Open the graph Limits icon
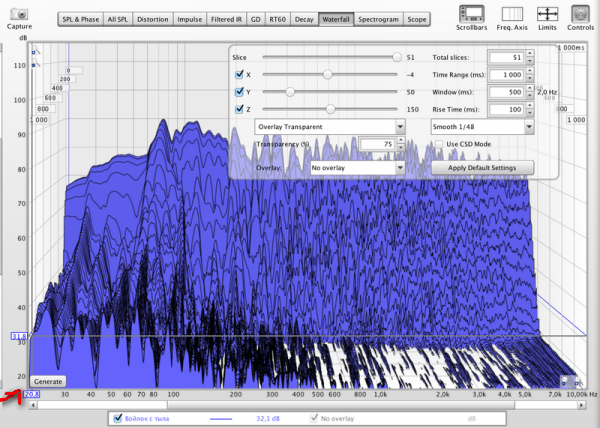The height and width of the screenshot is (428, 600). pyautogui.click(x=548, y=14)
